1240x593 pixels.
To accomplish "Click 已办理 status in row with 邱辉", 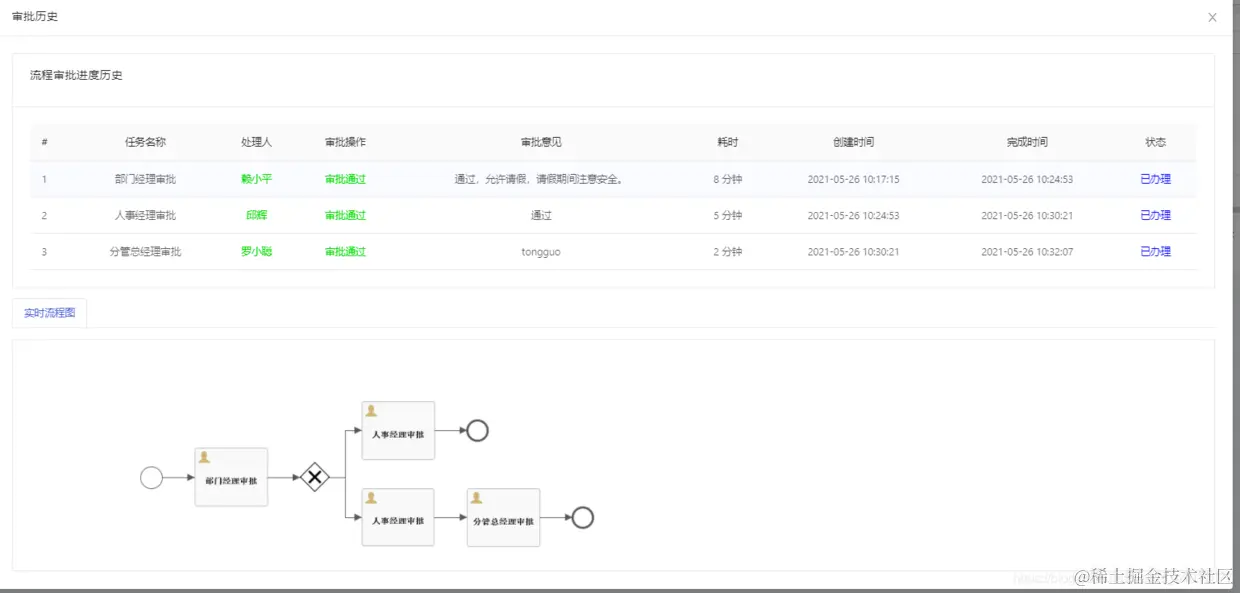I will pos(1155,215).
